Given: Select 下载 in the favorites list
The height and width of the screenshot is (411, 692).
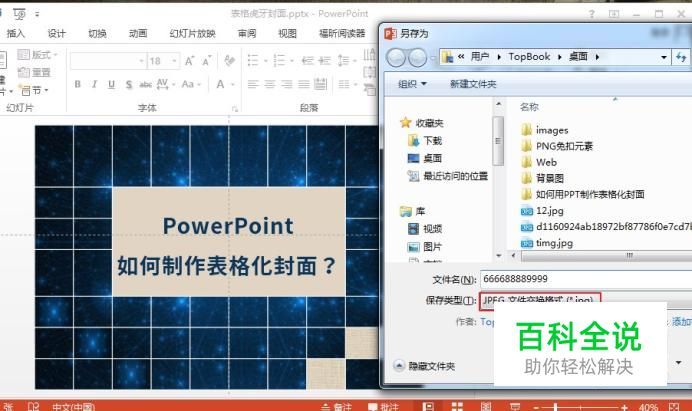Looking at the screenshot, I should pyautogui.click(x=425, y=141).
